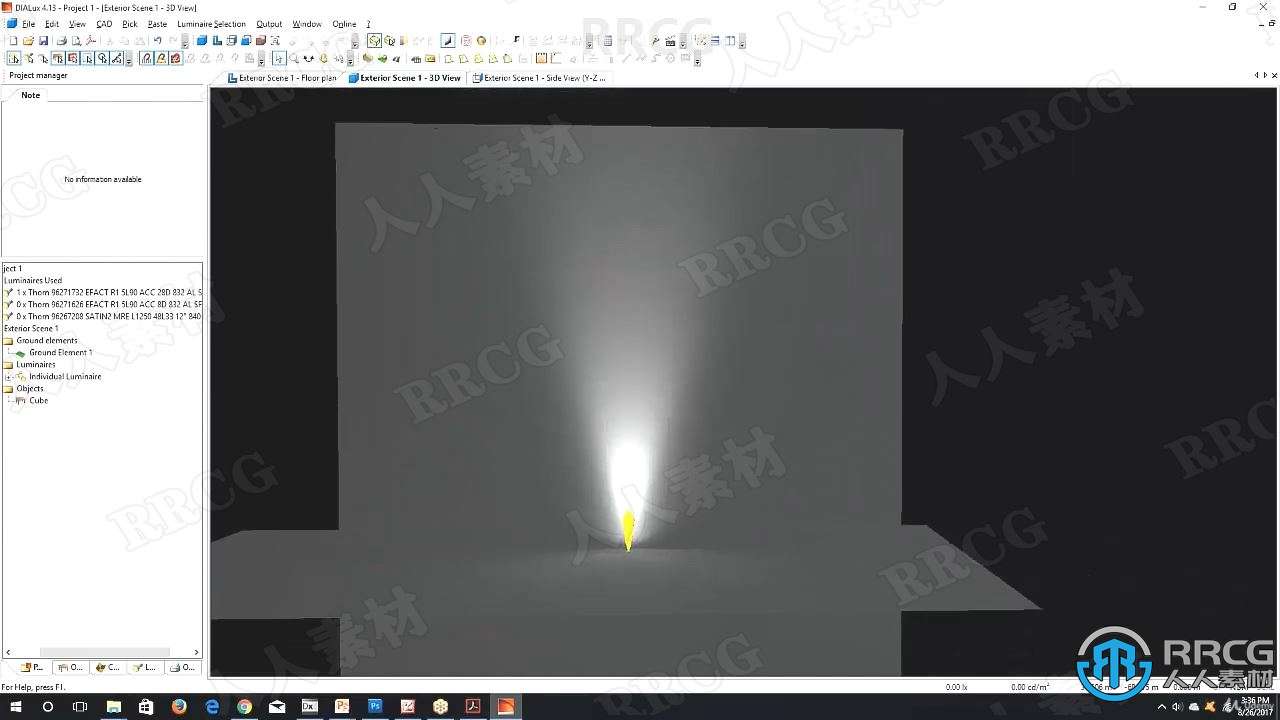Select the Ground Element 1 tree item
The image size is (1280, 720).
[60, 352]
